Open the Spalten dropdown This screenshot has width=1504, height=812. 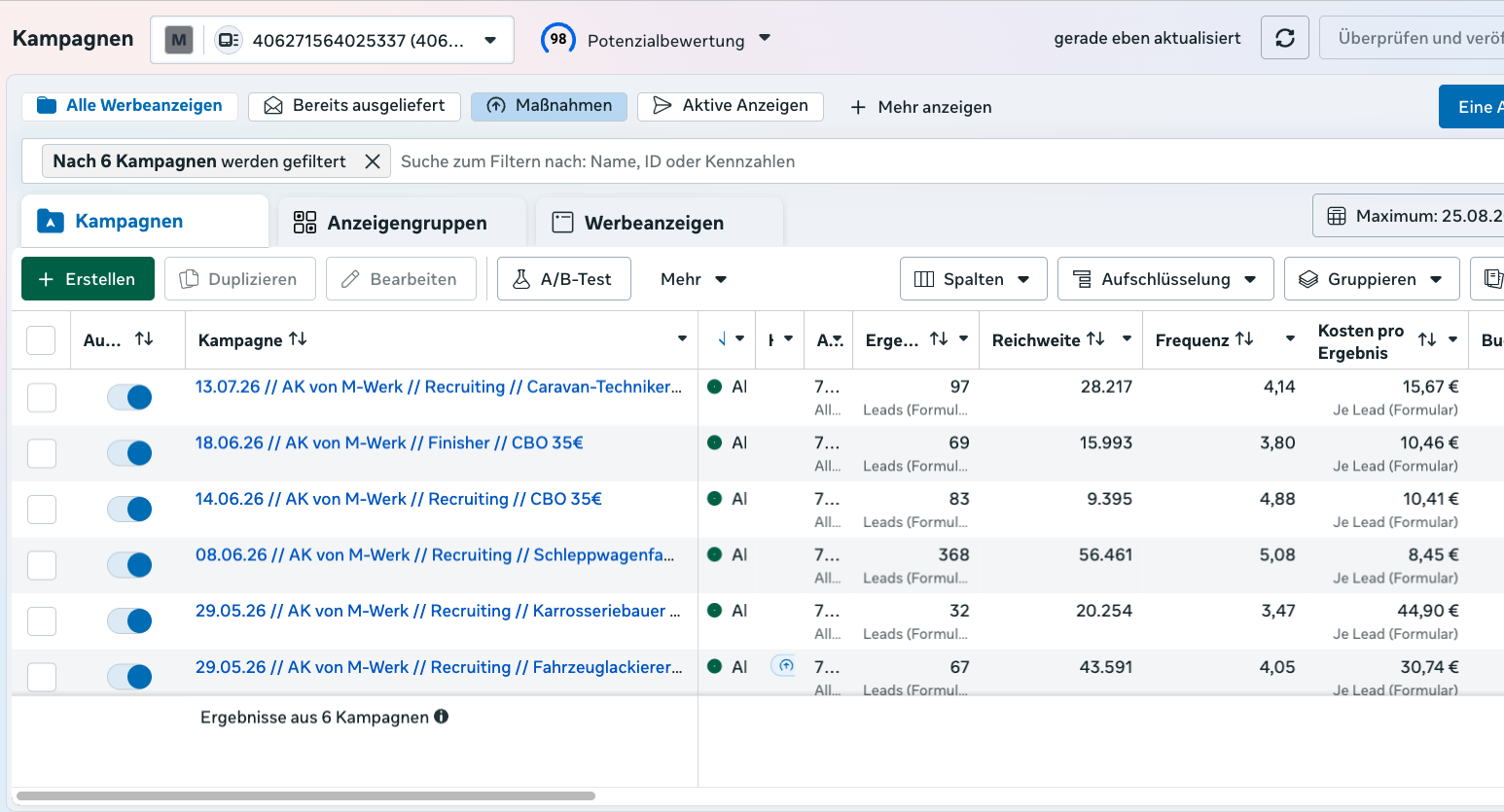(973, 279)
